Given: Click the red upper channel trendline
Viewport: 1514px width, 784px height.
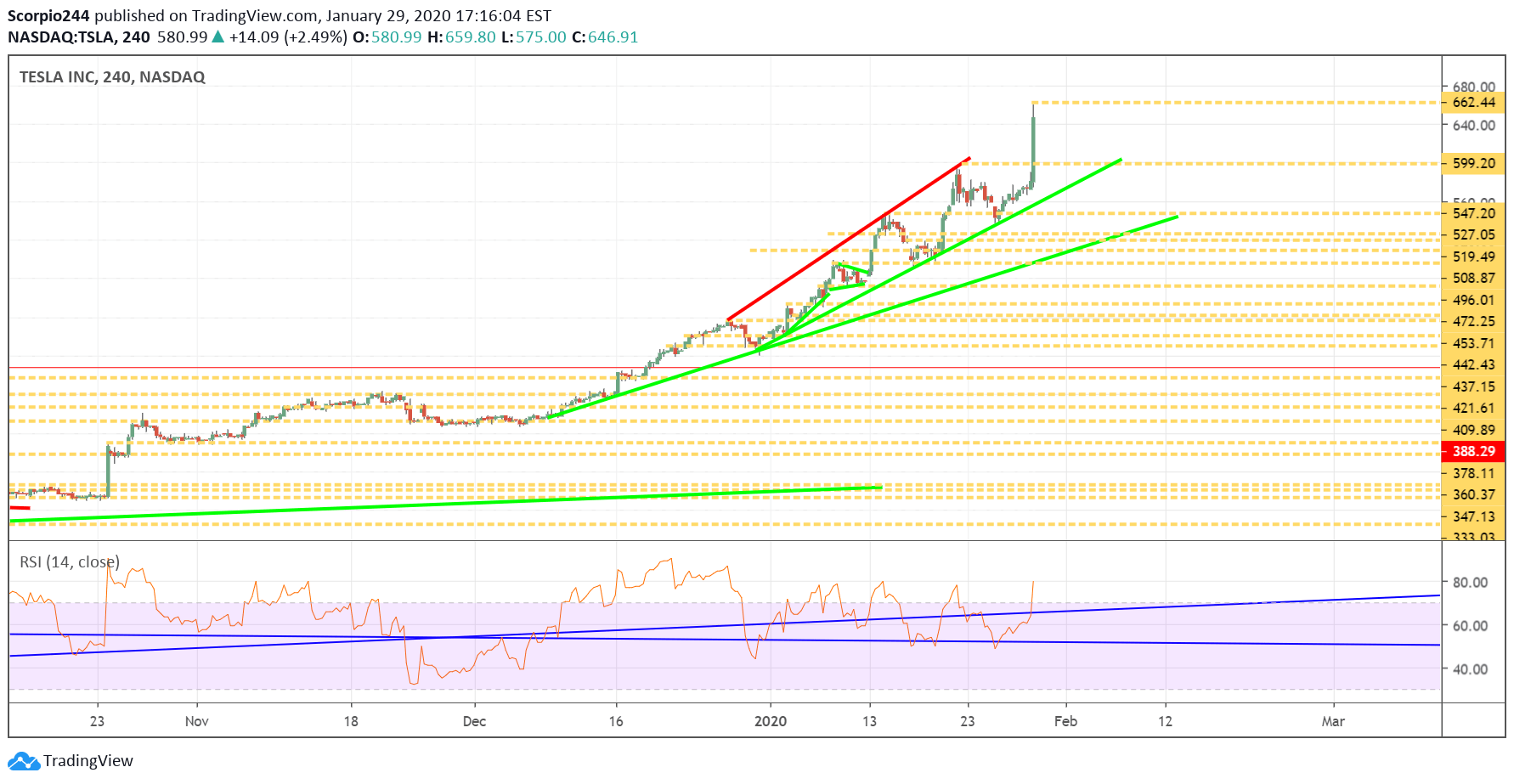Looking at the screenshot, I should 848,239.
